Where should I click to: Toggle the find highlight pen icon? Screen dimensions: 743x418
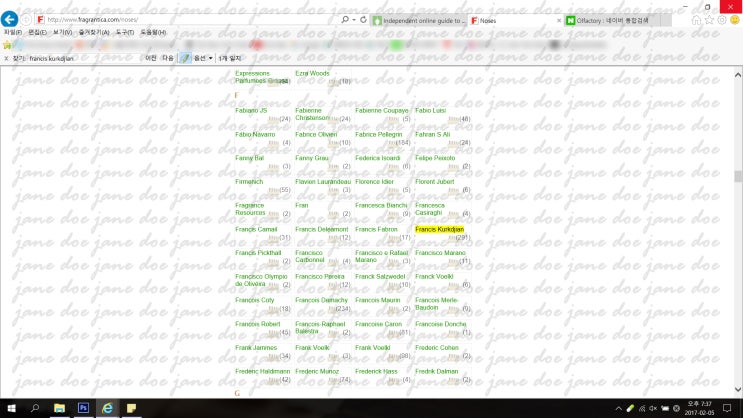point(185,58)
